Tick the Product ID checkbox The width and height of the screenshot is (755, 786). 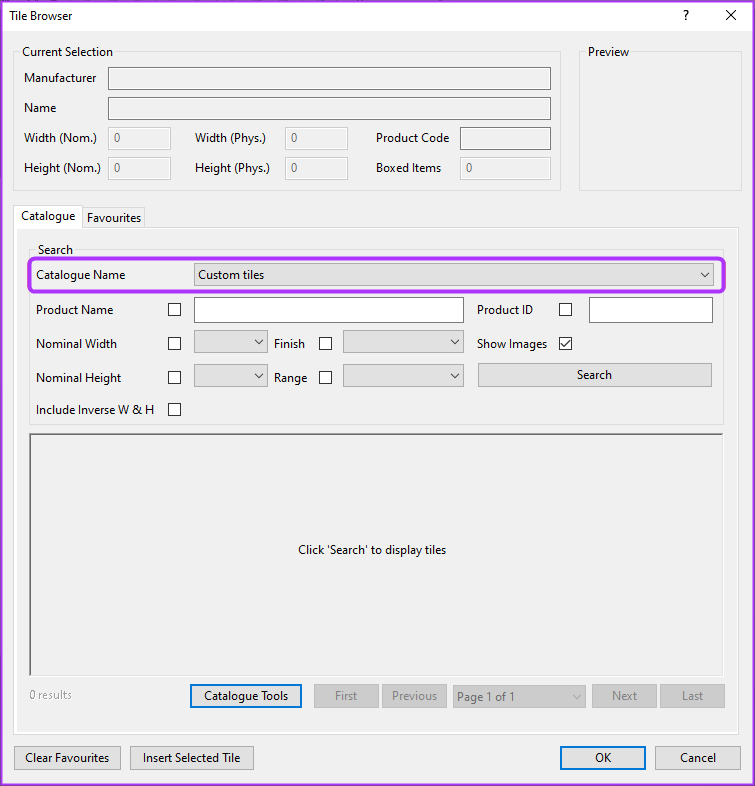(566, 310)
